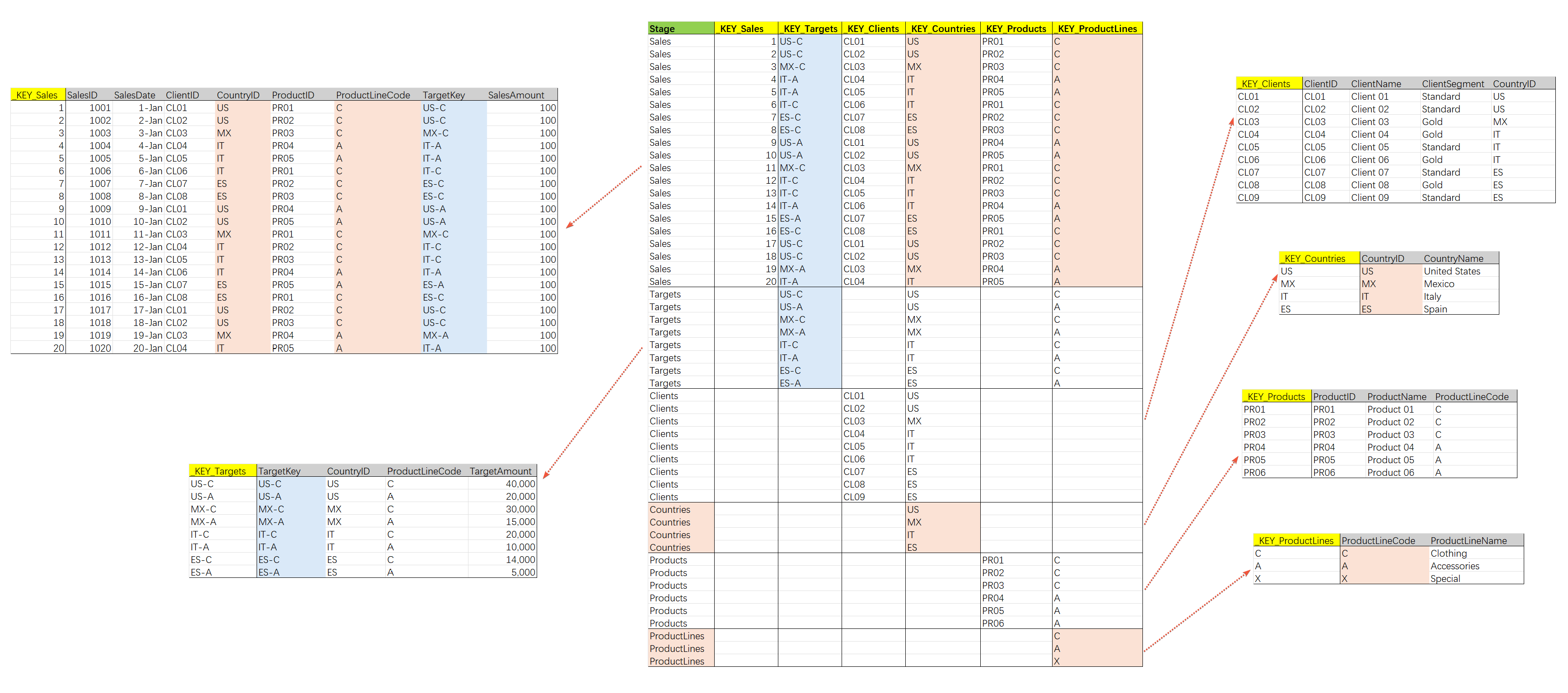
Task: Select the Product 06 name cell
Action: [1390, 473]
